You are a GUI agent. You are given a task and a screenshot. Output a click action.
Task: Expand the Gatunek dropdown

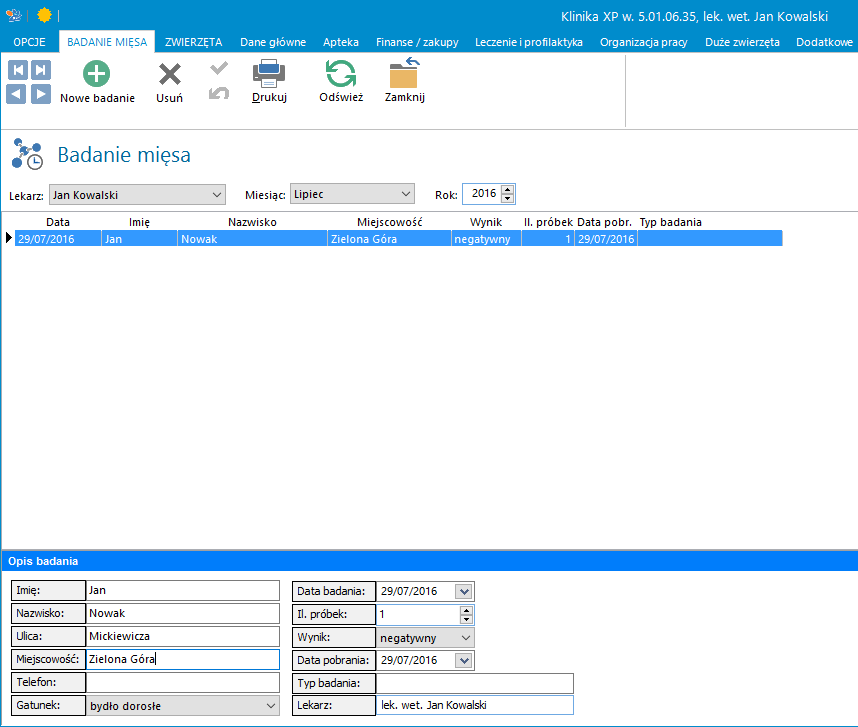(x=271, y=706)
